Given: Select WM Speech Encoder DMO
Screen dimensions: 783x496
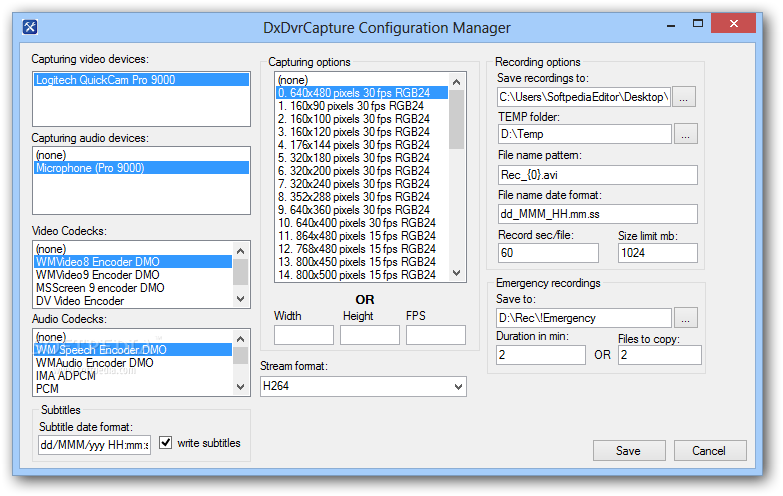Looking at the screenshot, I should coord(133,350).
